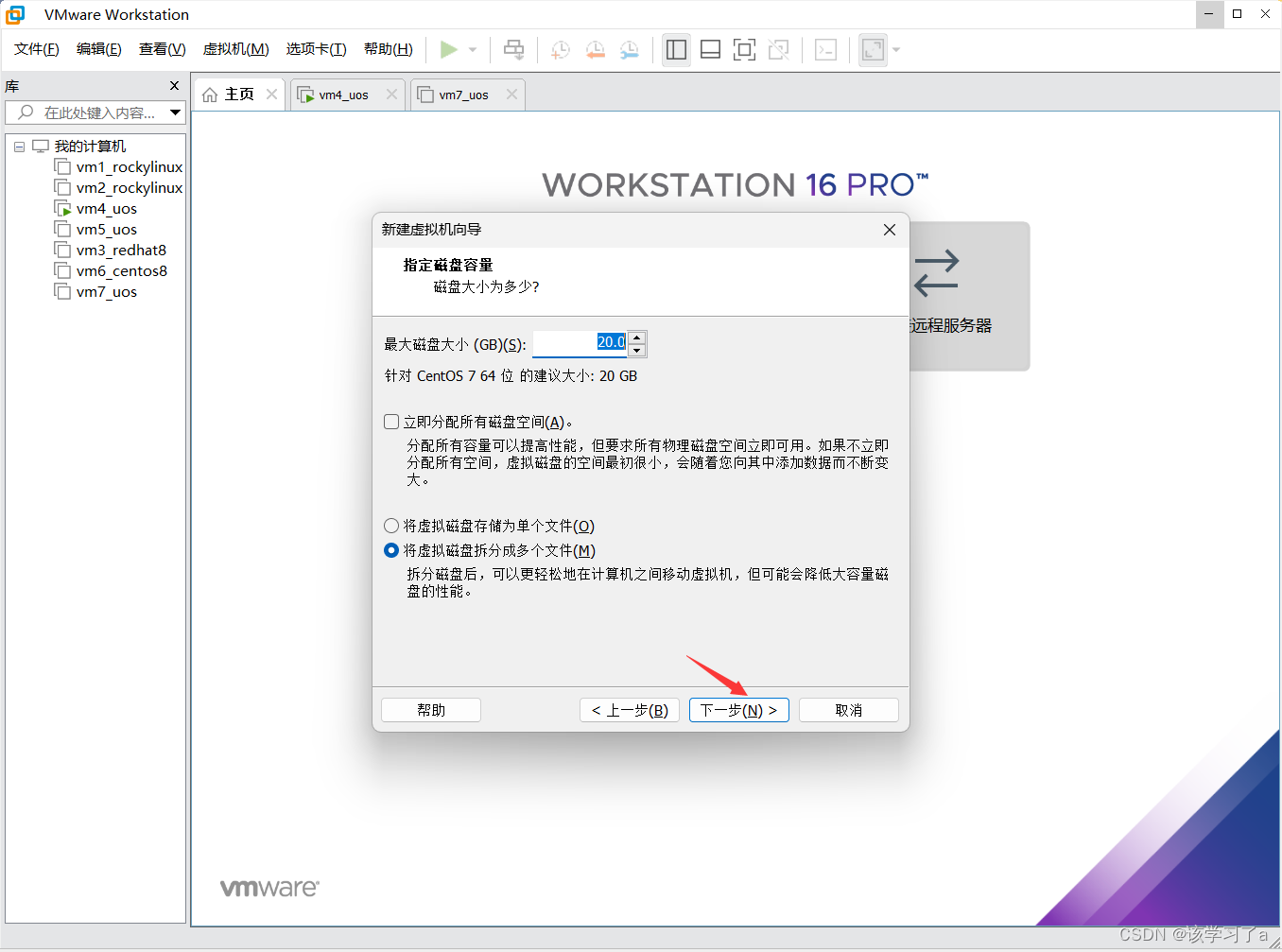Open the 查看(V) menu
The height and width of the screenshot is (952, 1282).
pos(163,49)
